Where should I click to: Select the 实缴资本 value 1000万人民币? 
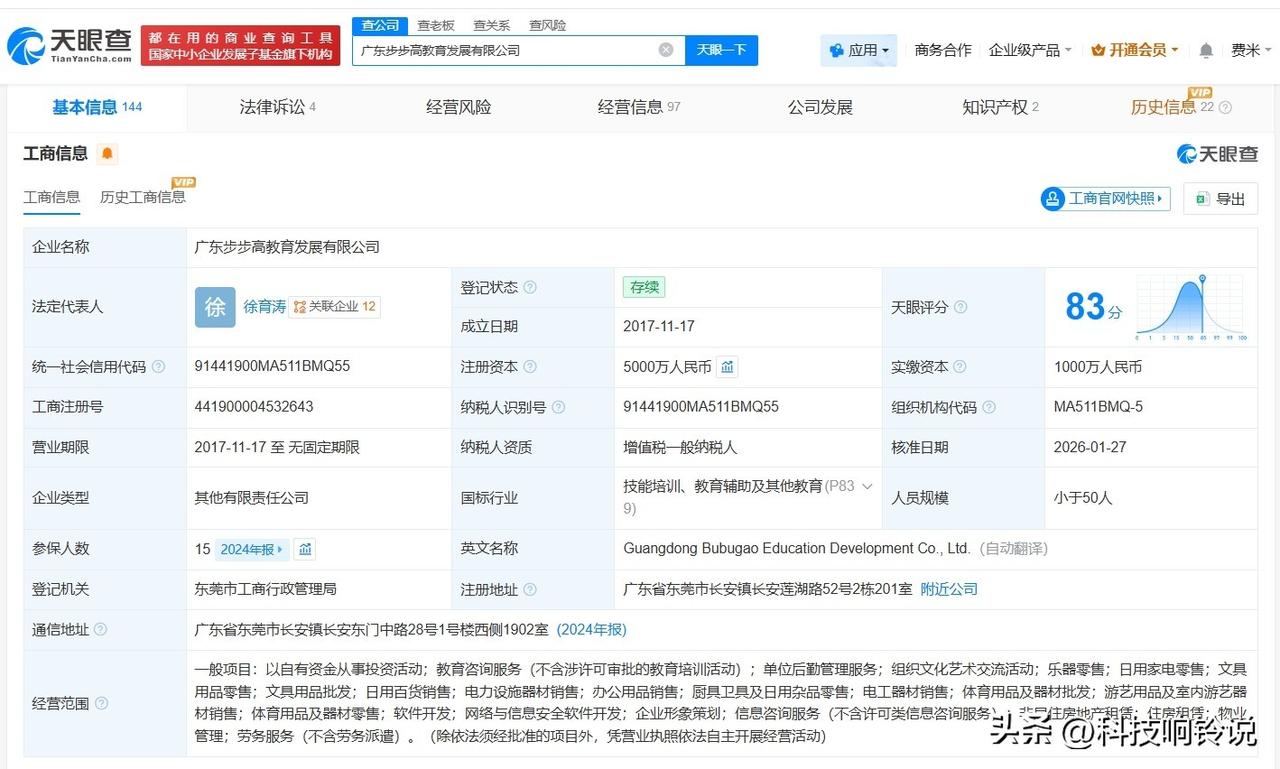[x=1098, y=367]
